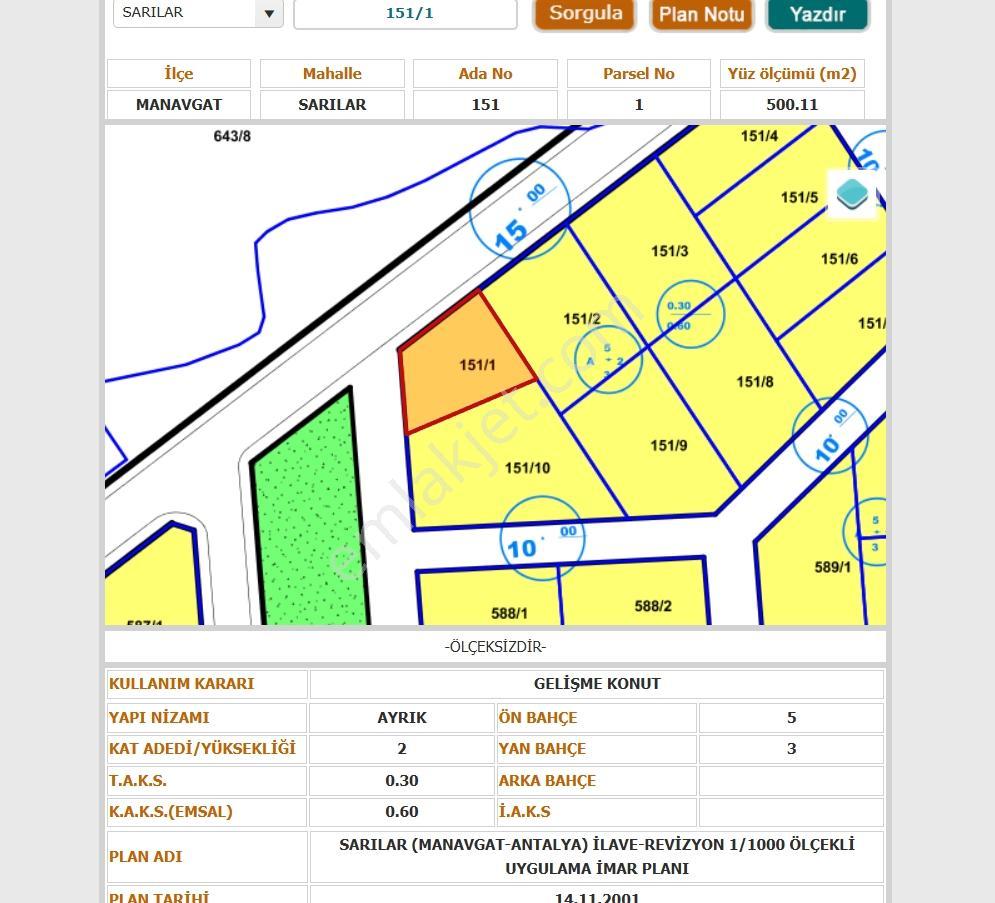Viewport: 995px width, 903px height.
Task: Click parcel label 151/4 on map
Action: pos(759,136)
